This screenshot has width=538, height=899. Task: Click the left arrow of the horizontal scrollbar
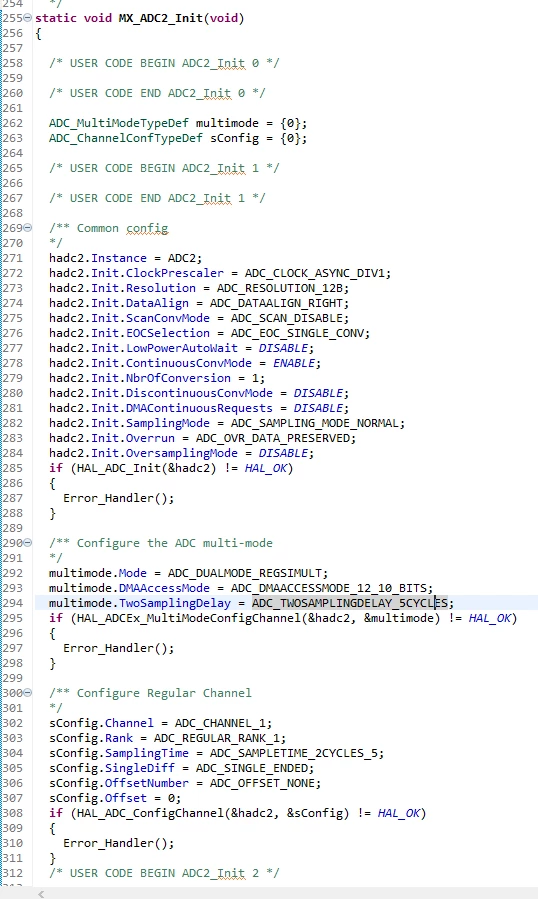[41, 894]
